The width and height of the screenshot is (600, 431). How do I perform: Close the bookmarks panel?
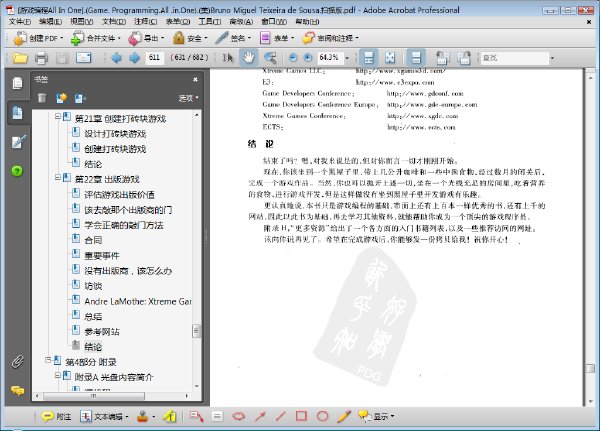point(195,79)
